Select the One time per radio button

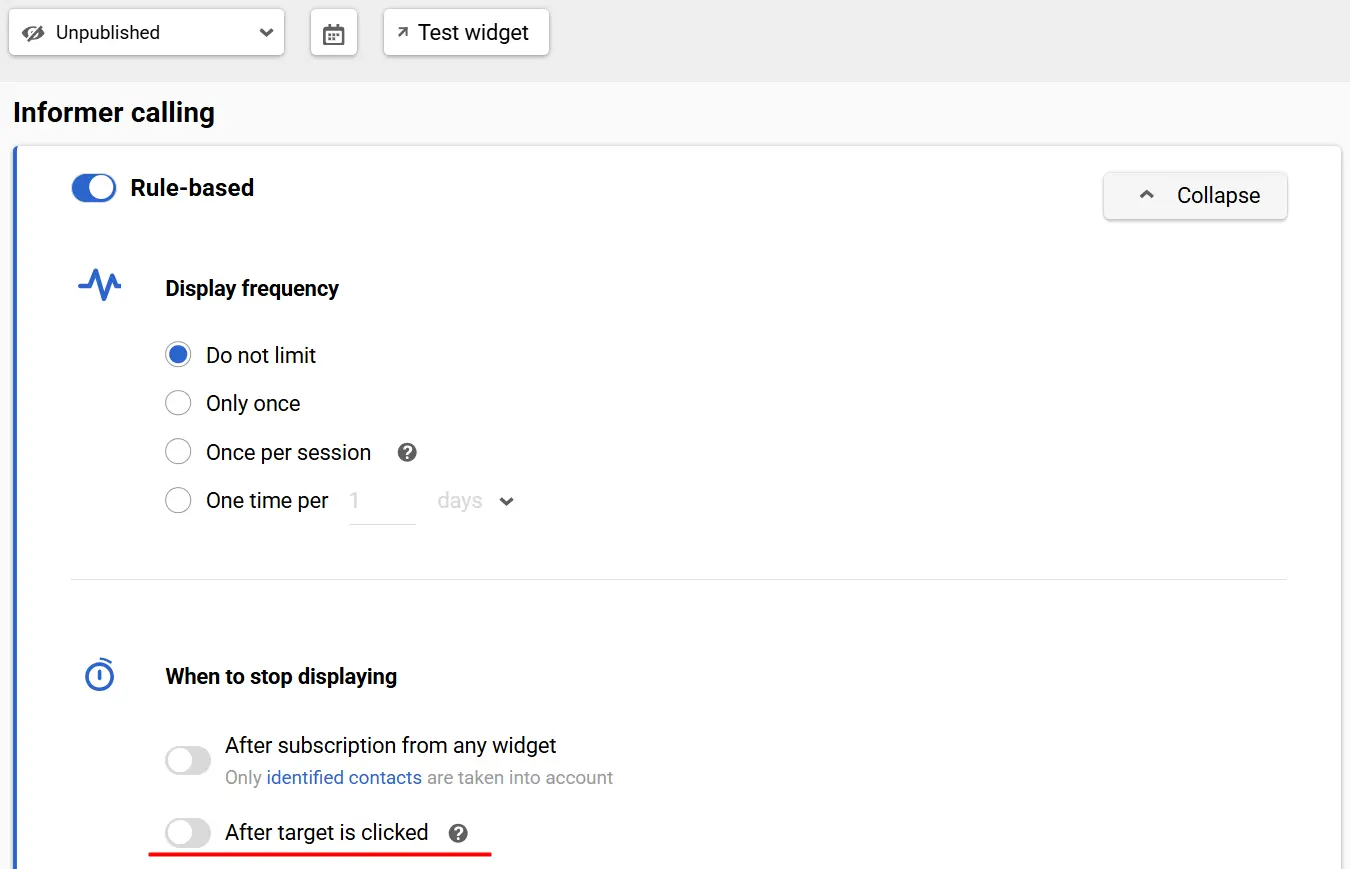click(178, 500)
